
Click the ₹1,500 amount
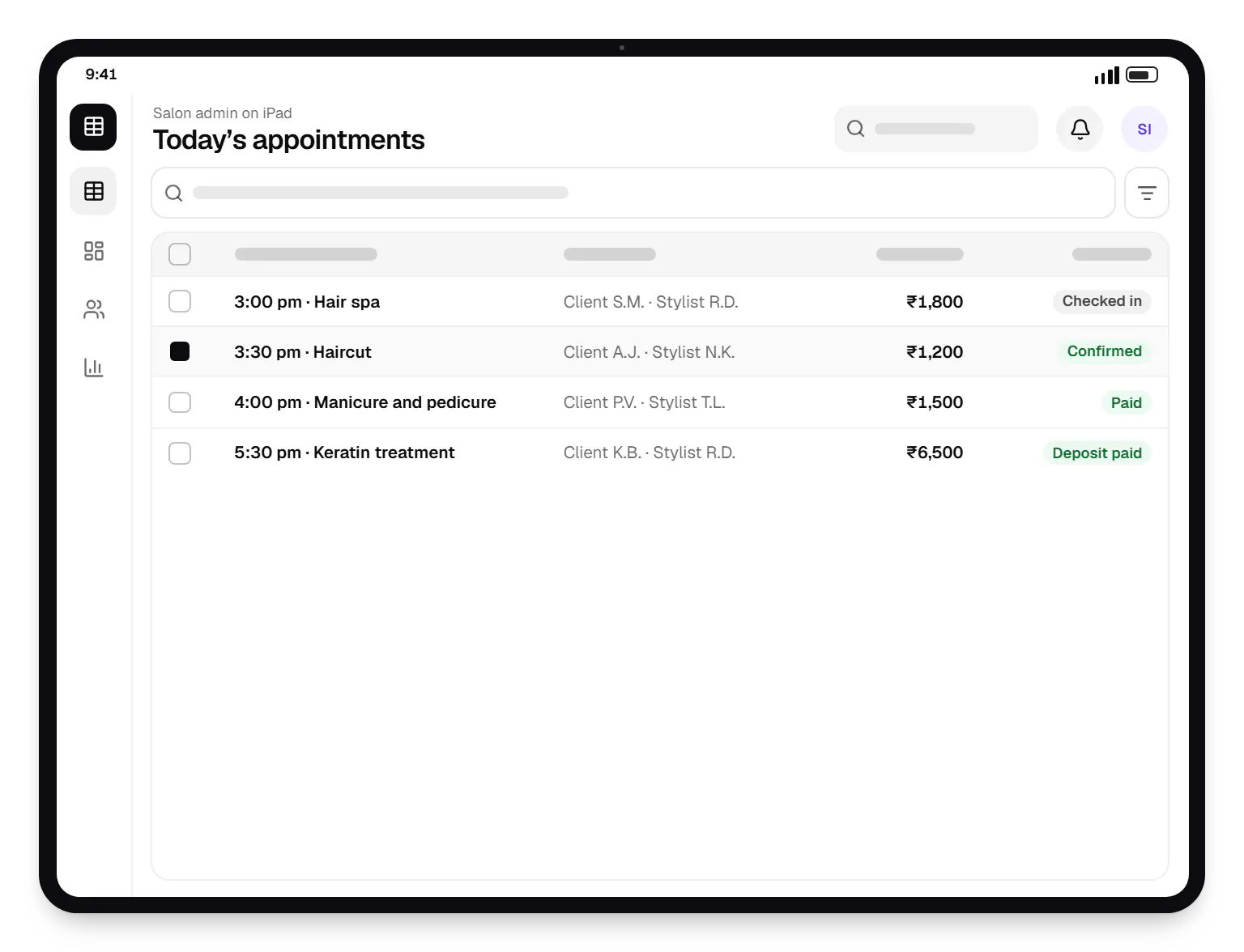point(935,402)
